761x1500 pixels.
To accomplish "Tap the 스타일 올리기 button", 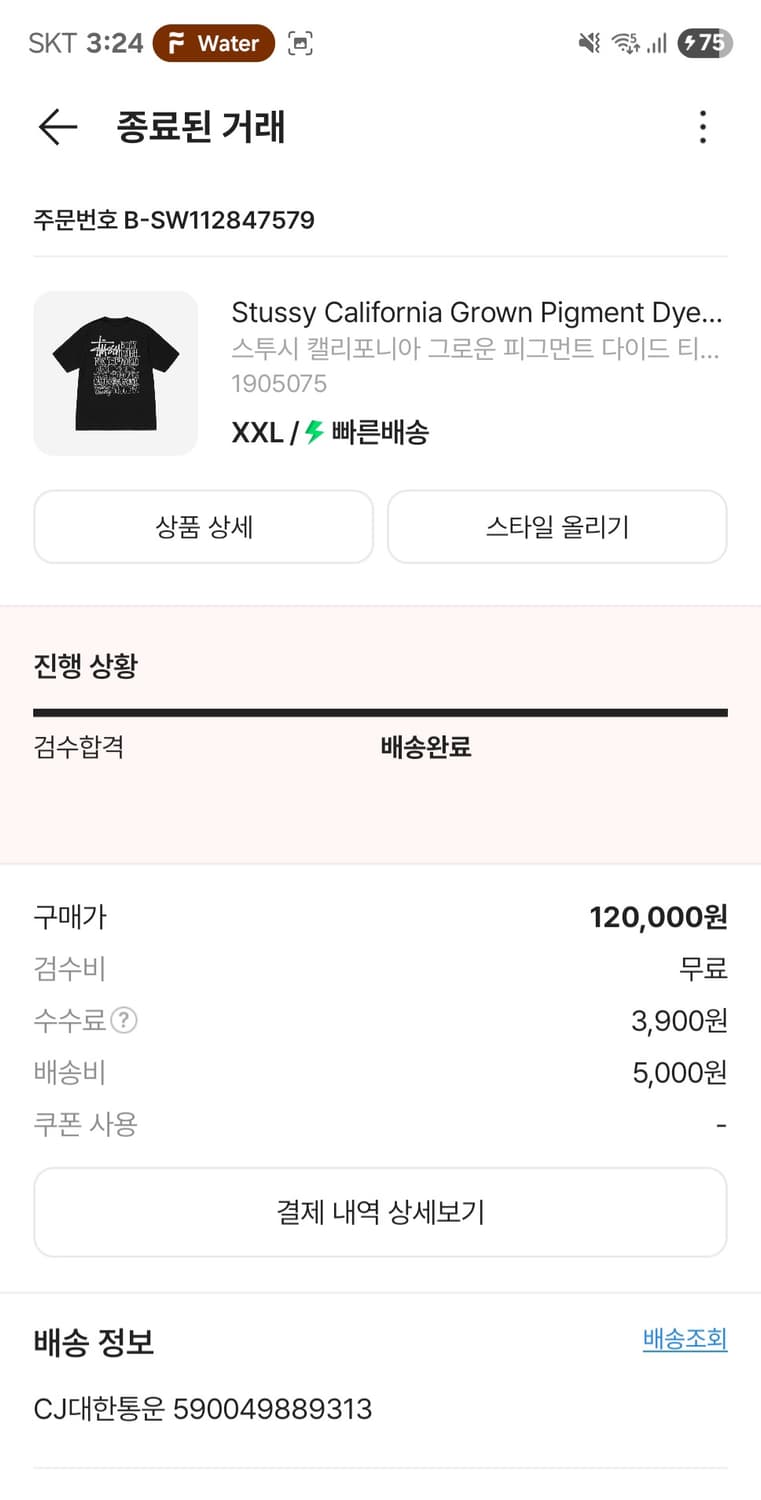I will click(x=557, y=527).
